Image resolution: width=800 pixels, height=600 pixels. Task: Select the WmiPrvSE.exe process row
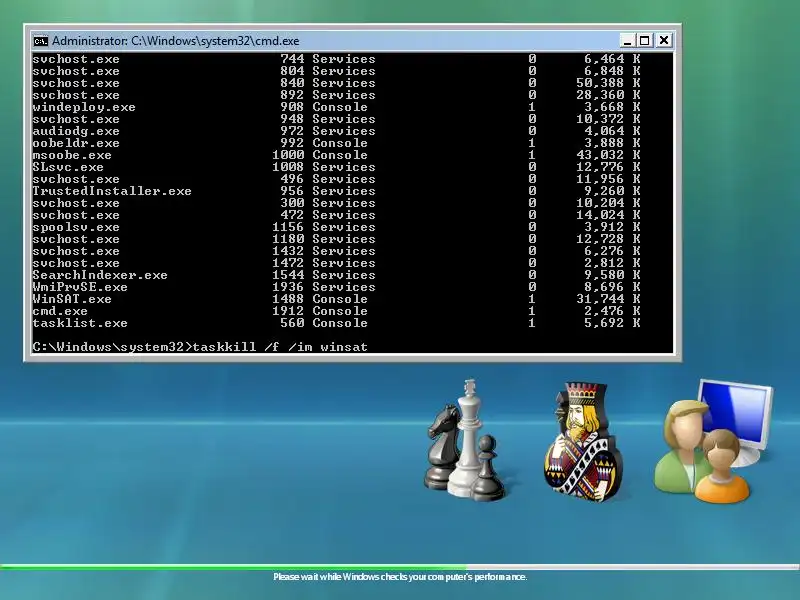[336, 287]
